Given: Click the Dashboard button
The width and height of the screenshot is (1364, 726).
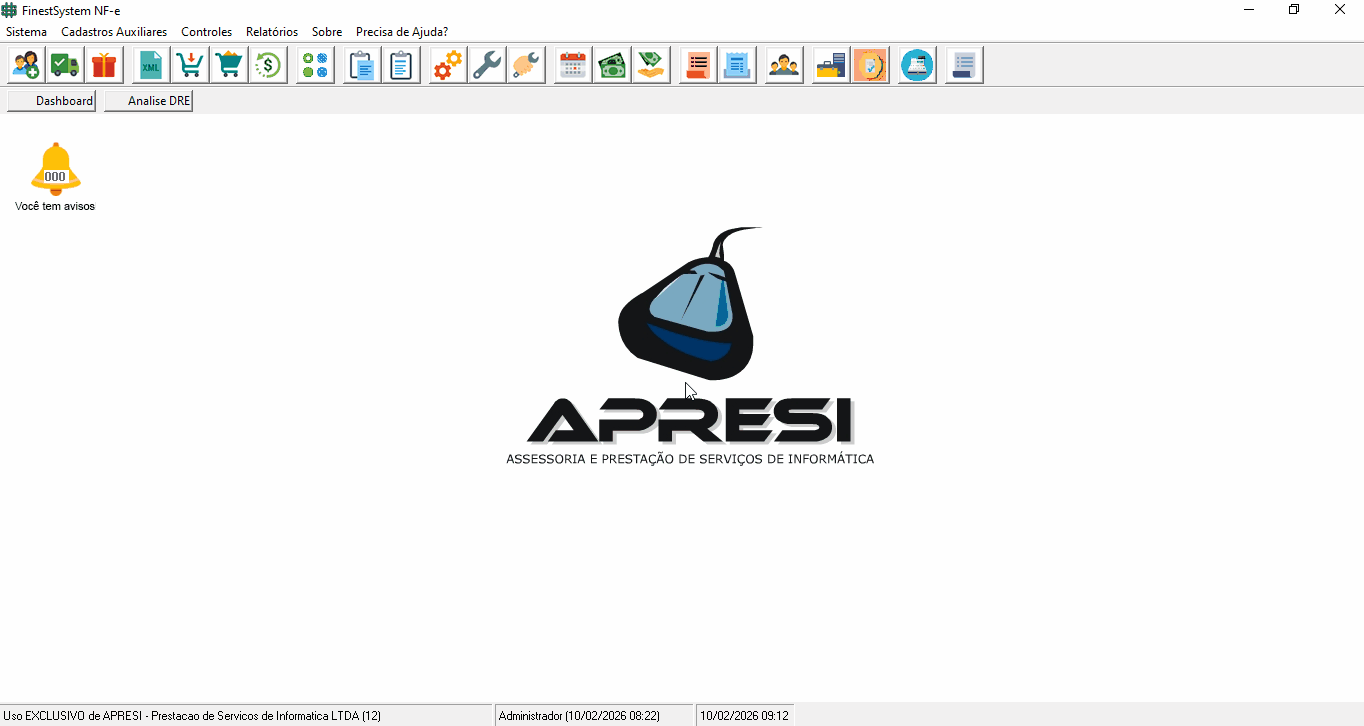Looking at the screenshot, I should tap(52, 101).
